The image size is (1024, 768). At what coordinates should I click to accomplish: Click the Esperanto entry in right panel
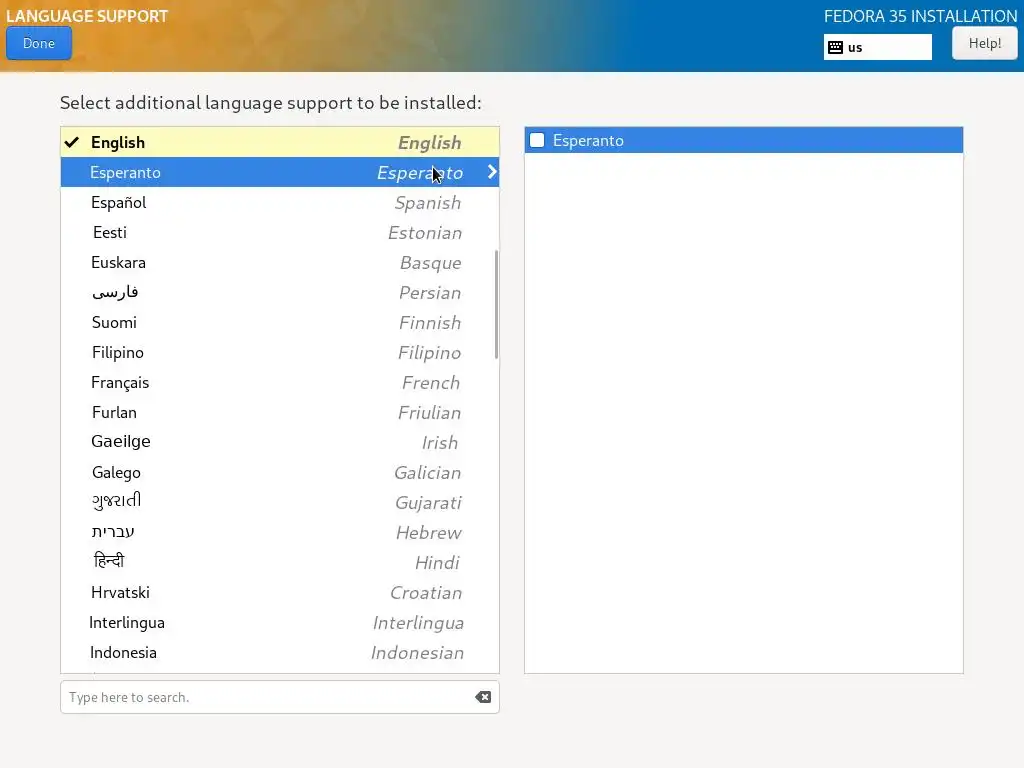coord(743,140)
